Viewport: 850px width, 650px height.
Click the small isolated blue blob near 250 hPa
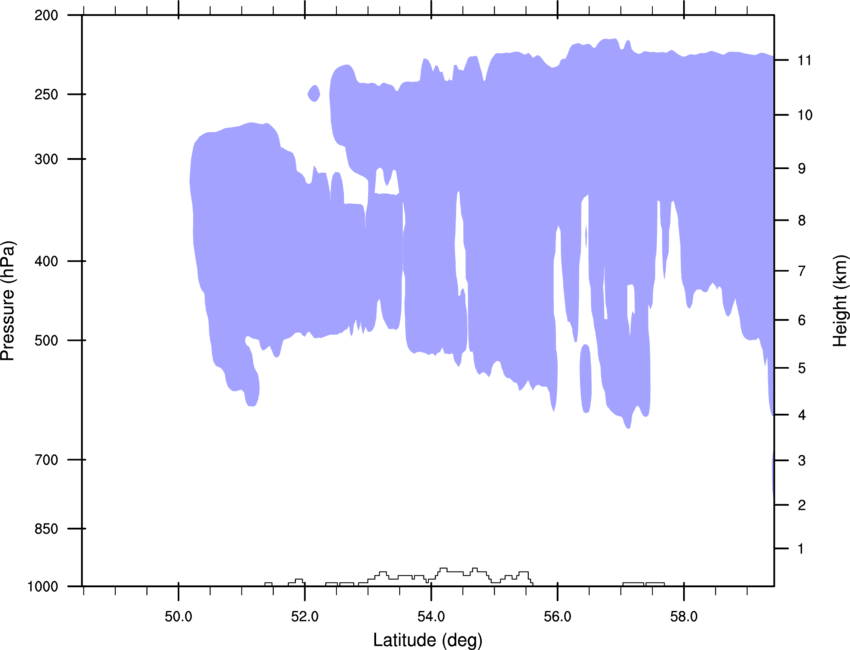pyautogui.click(x=314, y=93)
